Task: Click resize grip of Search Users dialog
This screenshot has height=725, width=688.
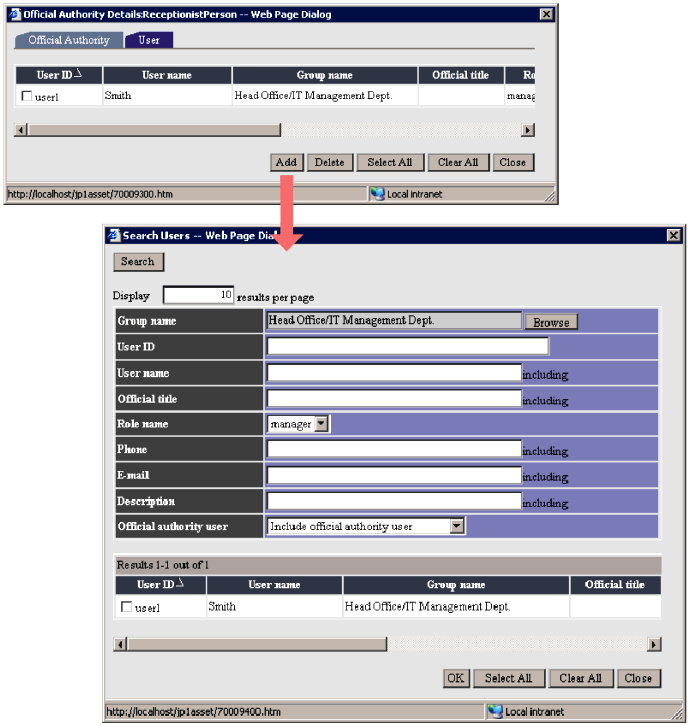Action: (677, 713)
